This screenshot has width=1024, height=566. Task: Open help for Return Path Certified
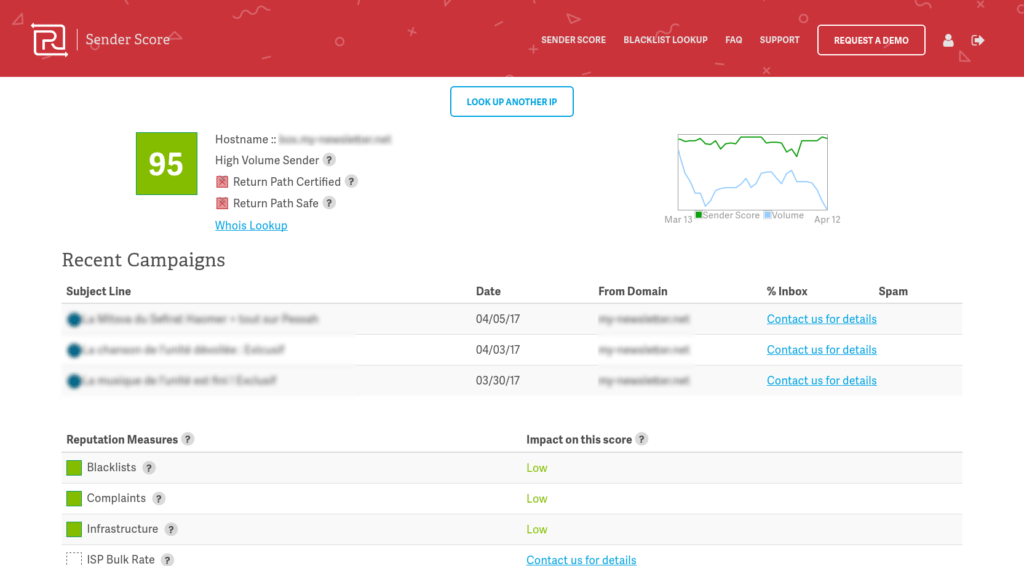pyautogui.click(x=351, y=181)
